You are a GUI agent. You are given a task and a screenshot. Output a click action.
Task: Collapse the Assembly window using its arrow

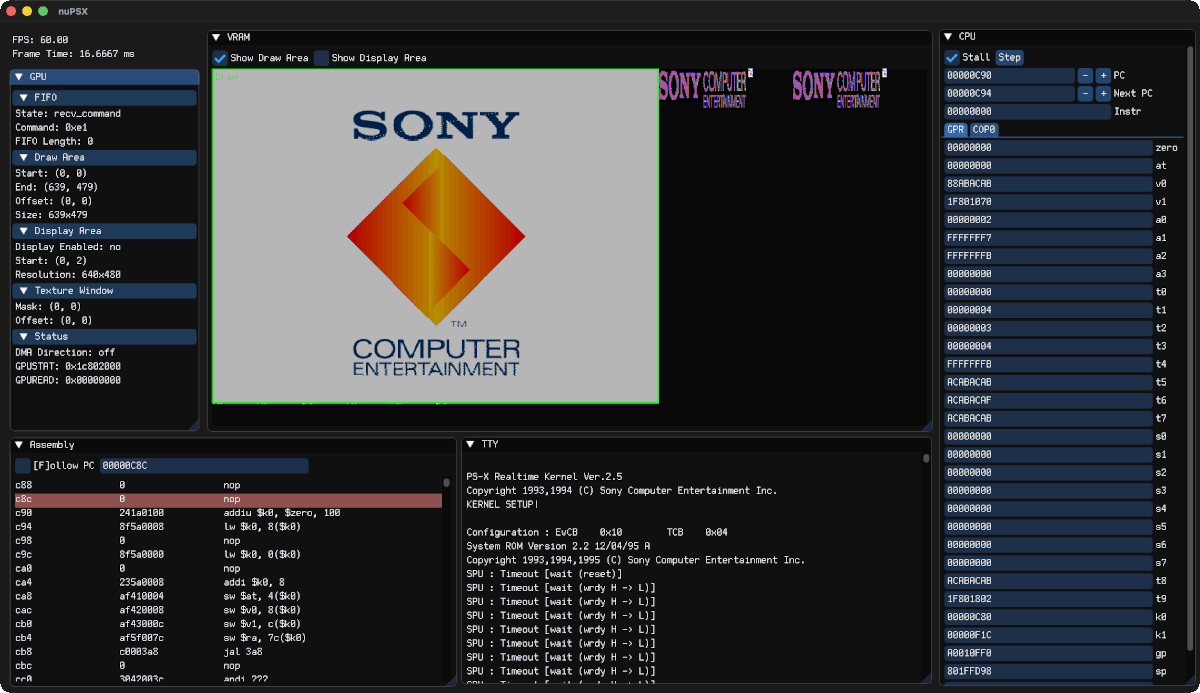pyautogui.click(x=20, y=444)
